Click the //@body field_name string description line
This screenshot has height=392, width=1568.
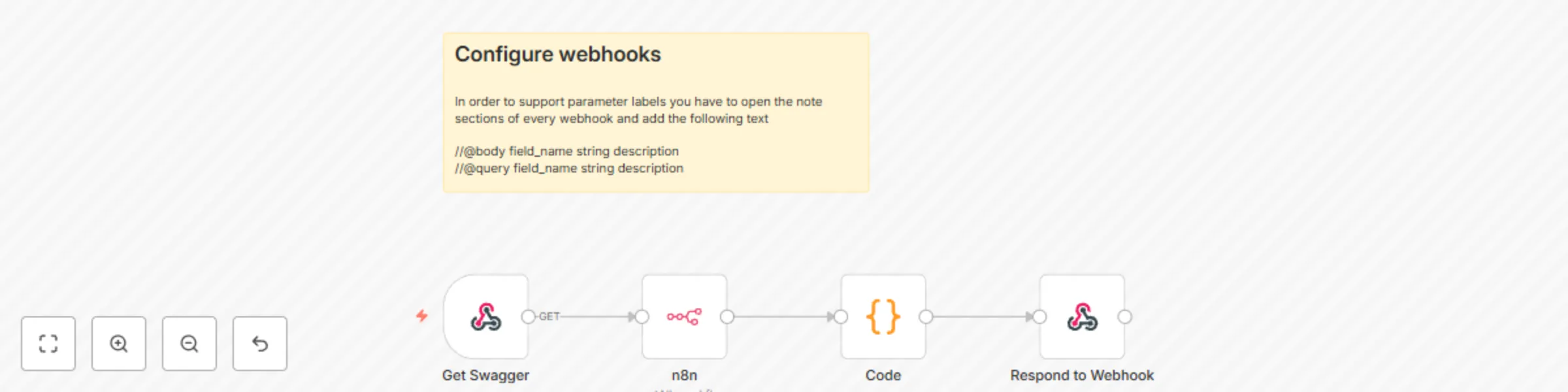tap(567, 151)
